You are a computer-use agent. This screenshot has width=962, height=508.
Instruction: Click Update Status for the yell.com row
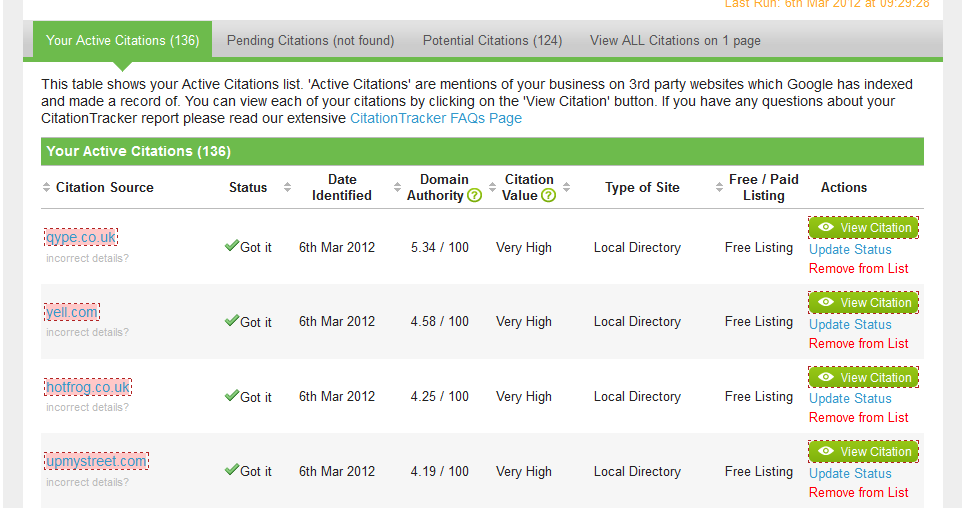(x=850, y=324)
